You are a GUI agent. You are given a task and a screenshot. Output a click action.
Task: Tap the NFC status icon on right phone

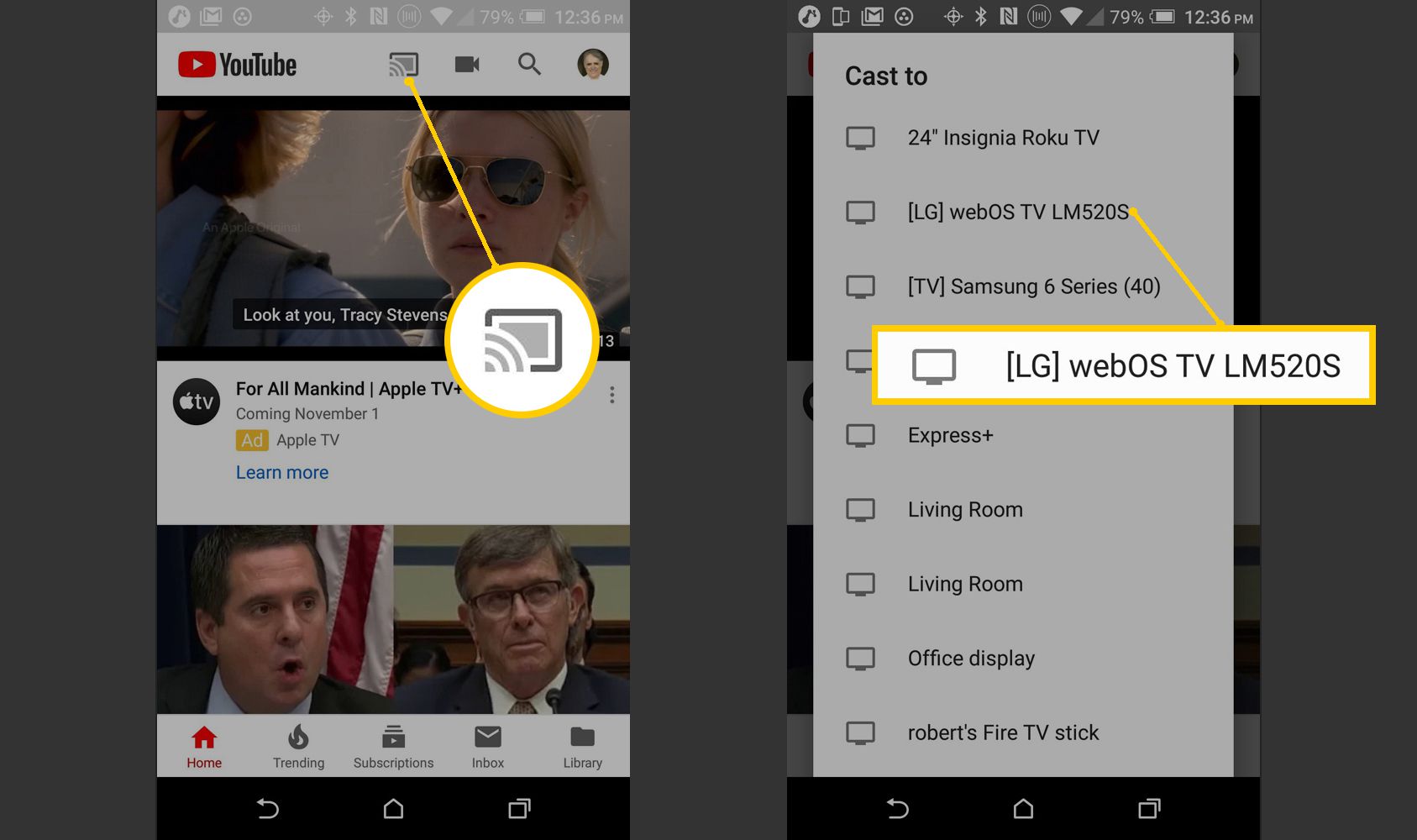[x=1009, y=17]
